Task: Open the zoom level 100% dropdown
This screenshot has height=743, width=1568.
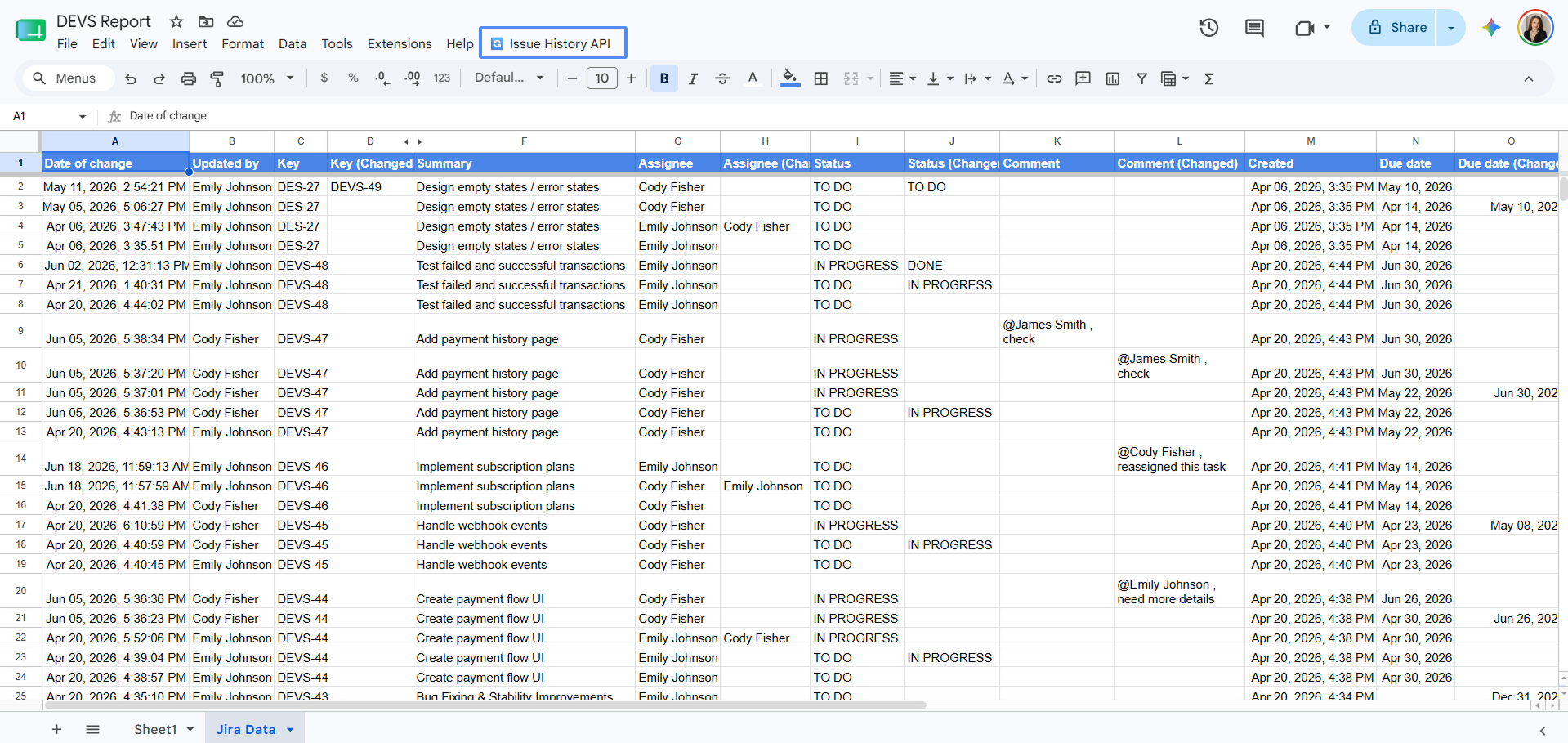Action: (x=267, y=78)
